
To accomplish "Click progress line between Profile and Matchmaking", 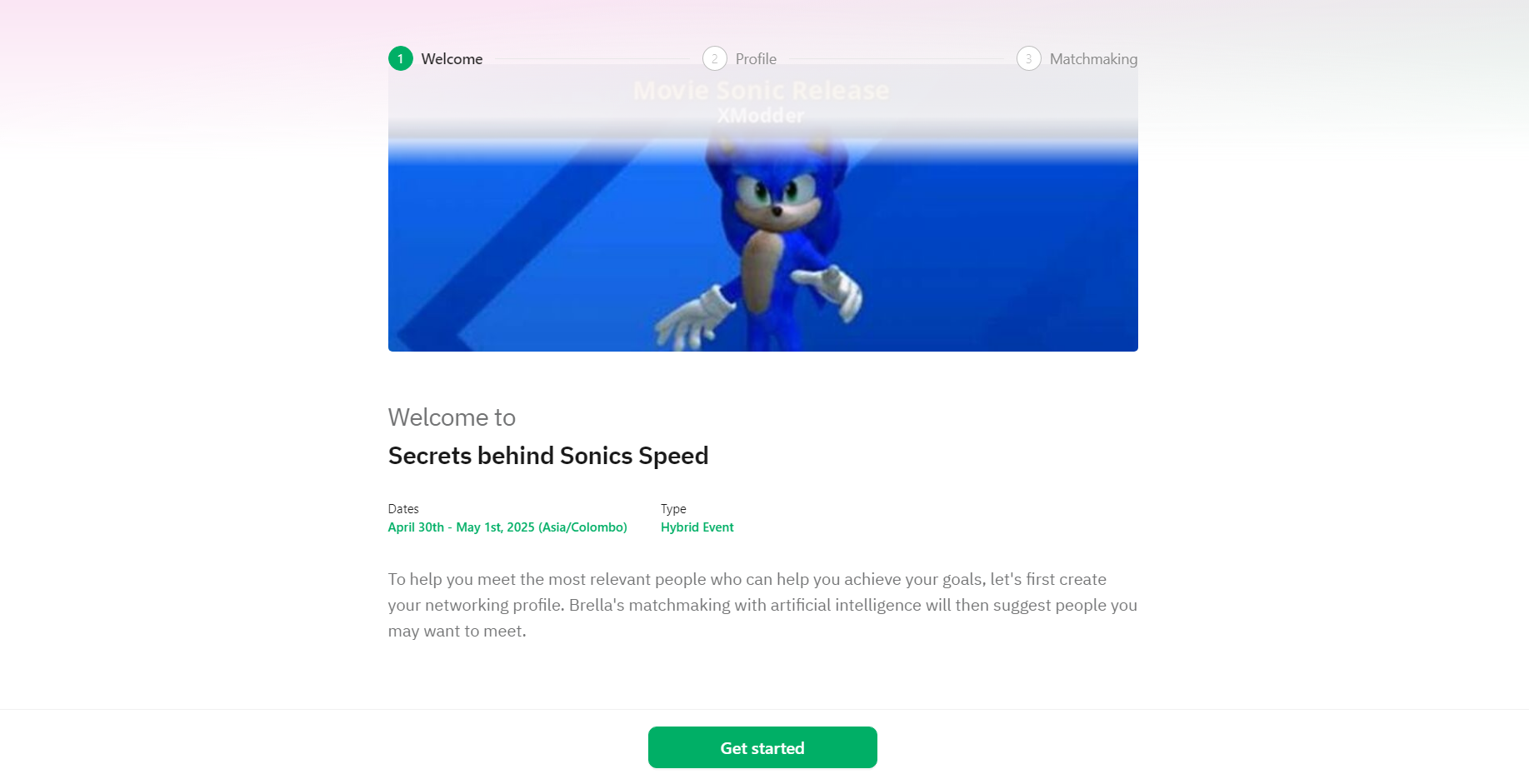I will click(x=897, y=59).
